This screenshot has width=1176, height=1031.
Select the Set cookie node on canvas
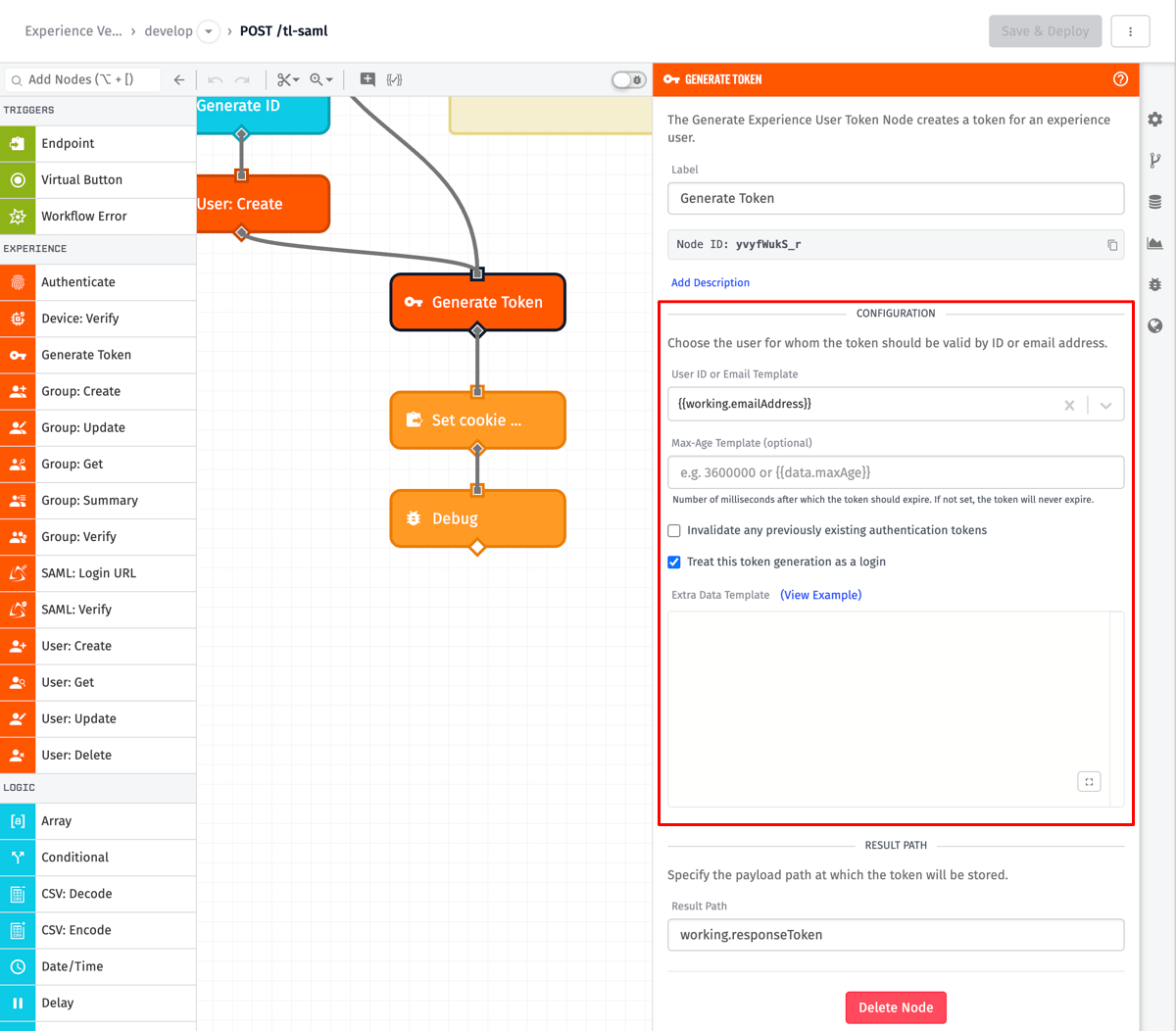tap(477, 420)
